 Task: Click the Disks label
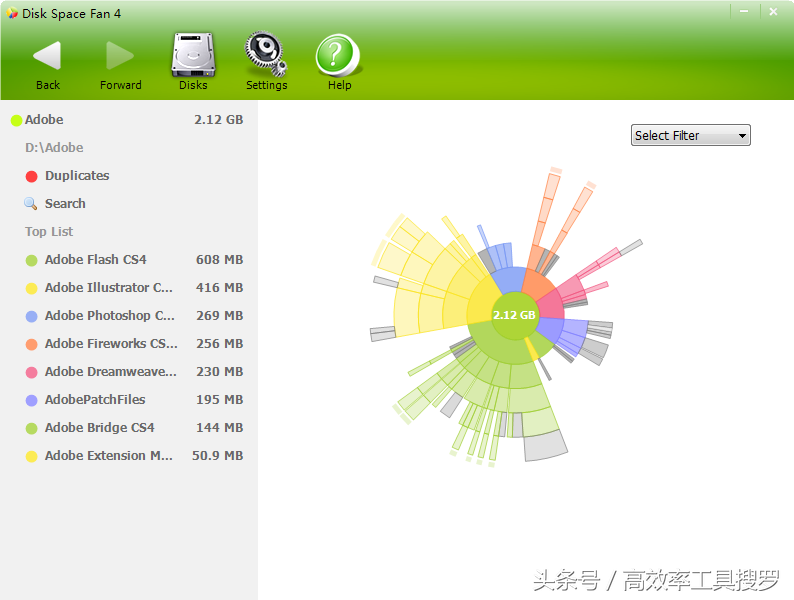pyautogui.click(x=193, y=85)
